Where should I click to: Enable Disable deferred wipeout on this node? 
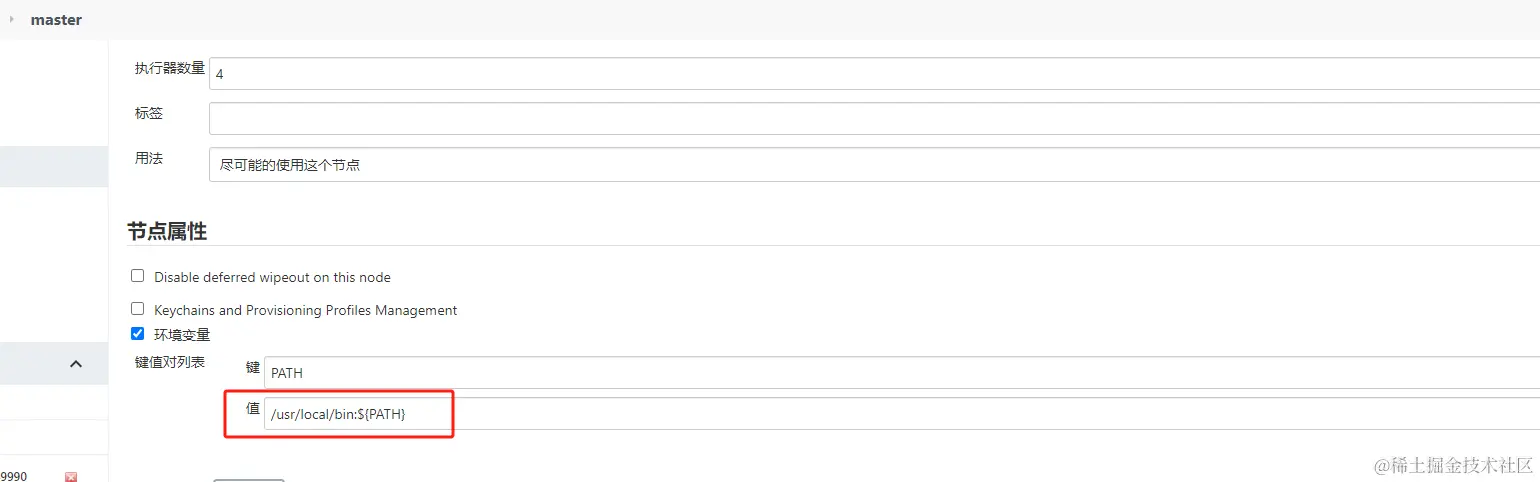pos(138,276)
